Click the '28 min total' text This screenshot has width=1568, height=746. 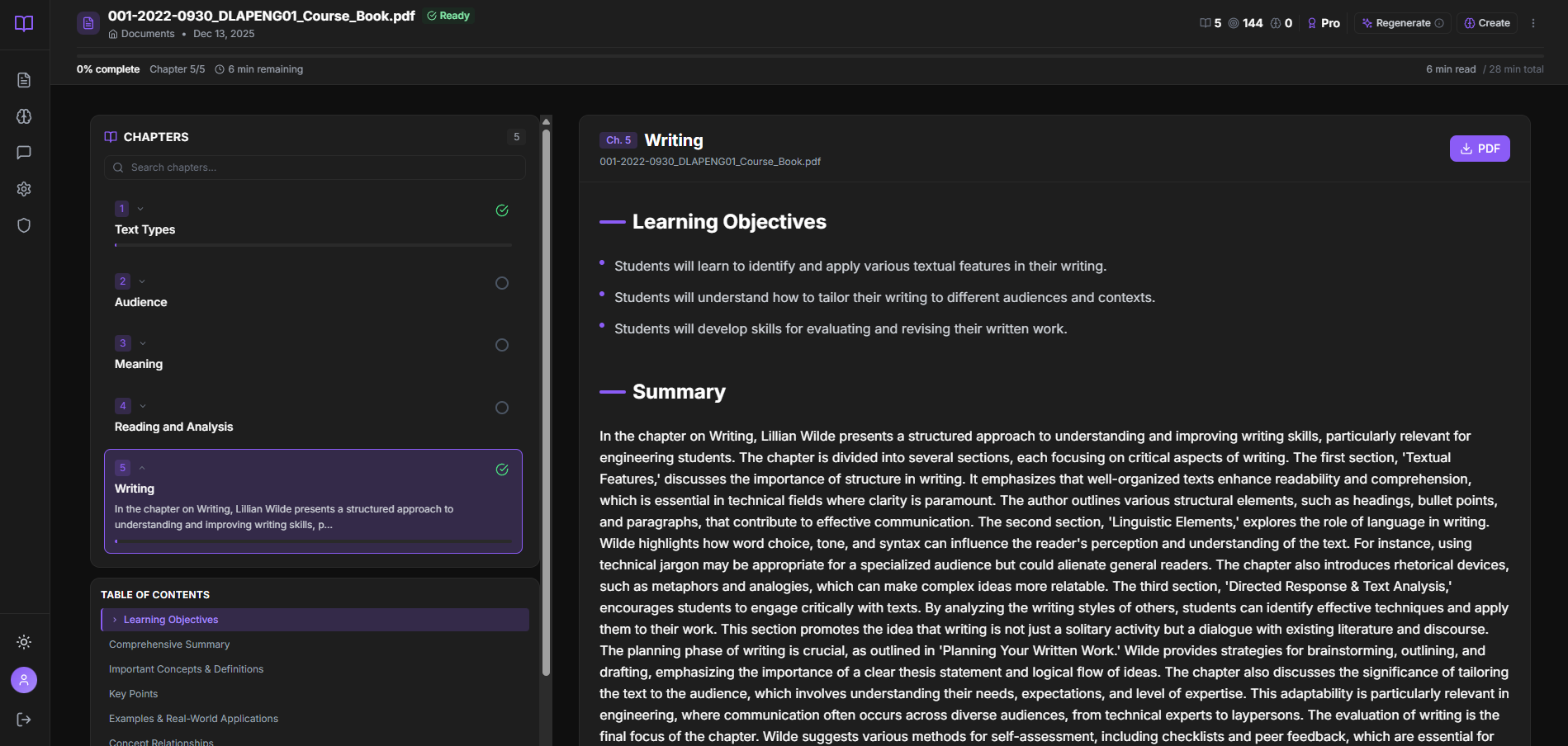[1516, 69]
